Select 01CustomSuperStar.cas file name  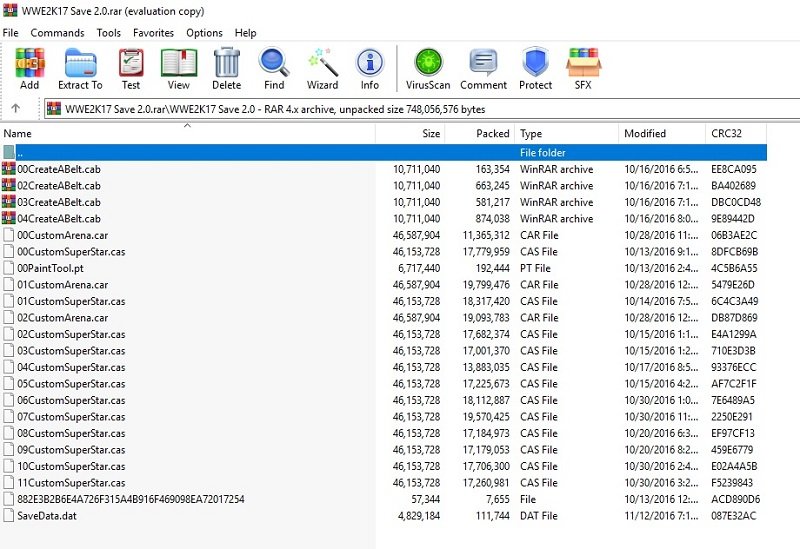(x=71, y=301)
